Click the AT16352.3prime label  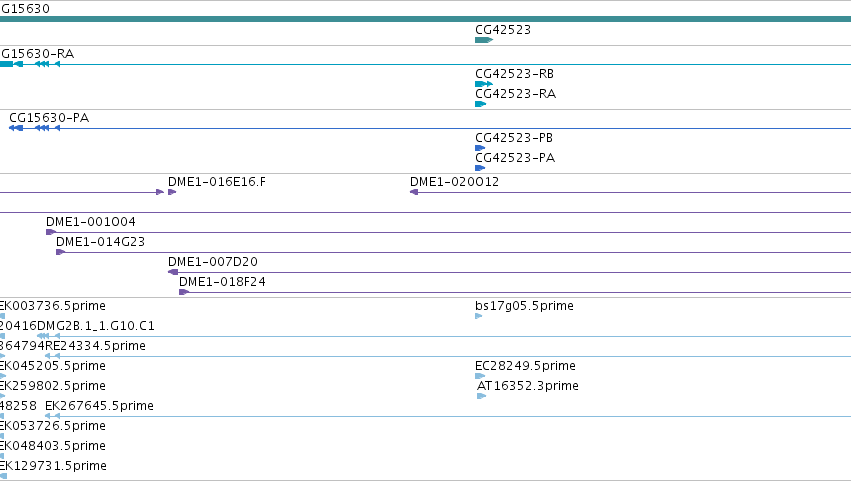tap(528, 386)
